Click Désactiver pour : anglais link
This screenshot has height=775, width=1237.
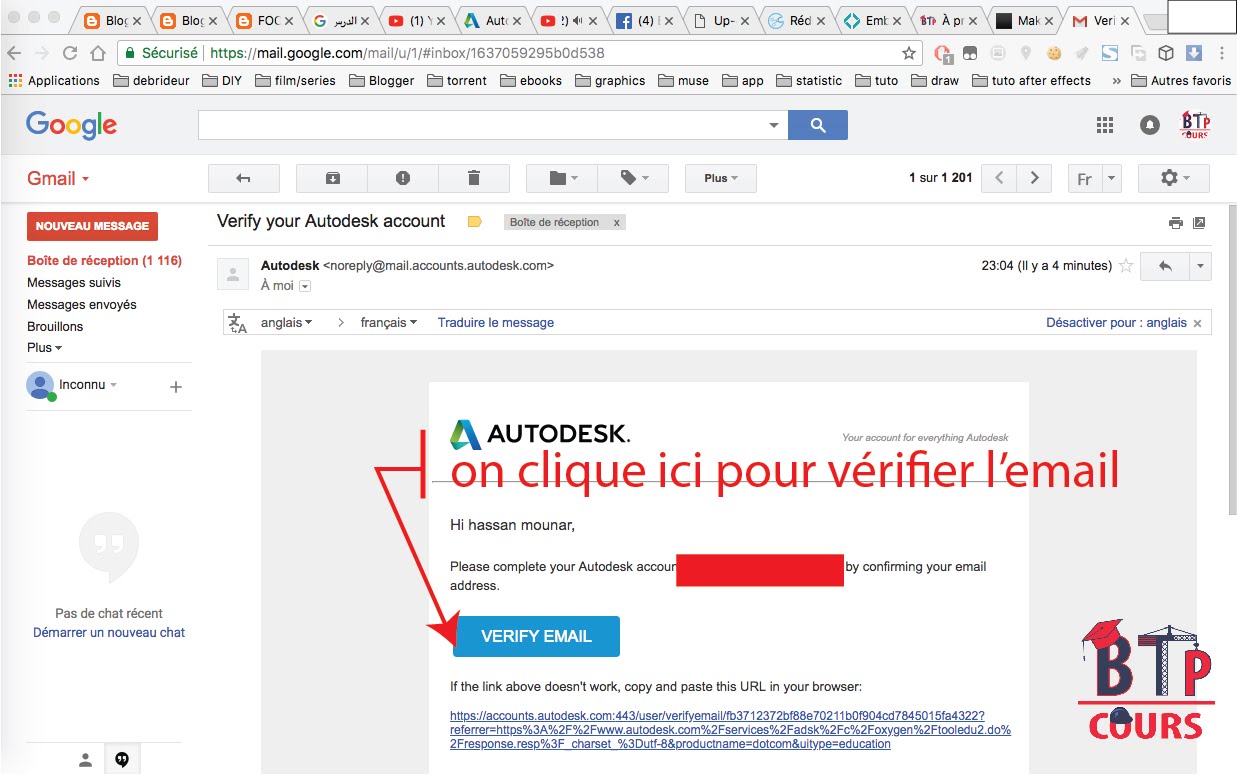tap(1116, 322)
